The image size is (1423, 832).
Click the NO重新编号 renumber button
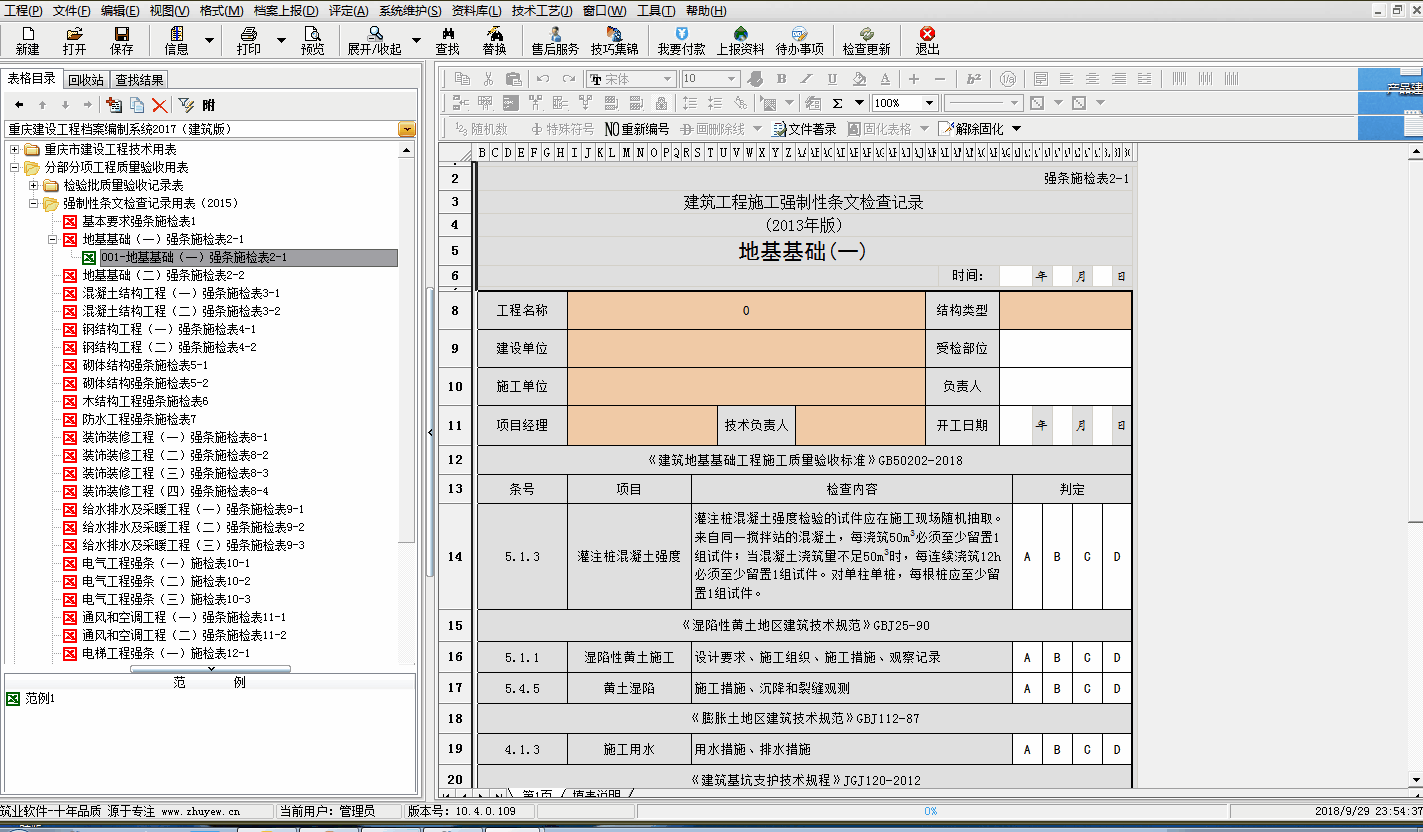(637, 129)
